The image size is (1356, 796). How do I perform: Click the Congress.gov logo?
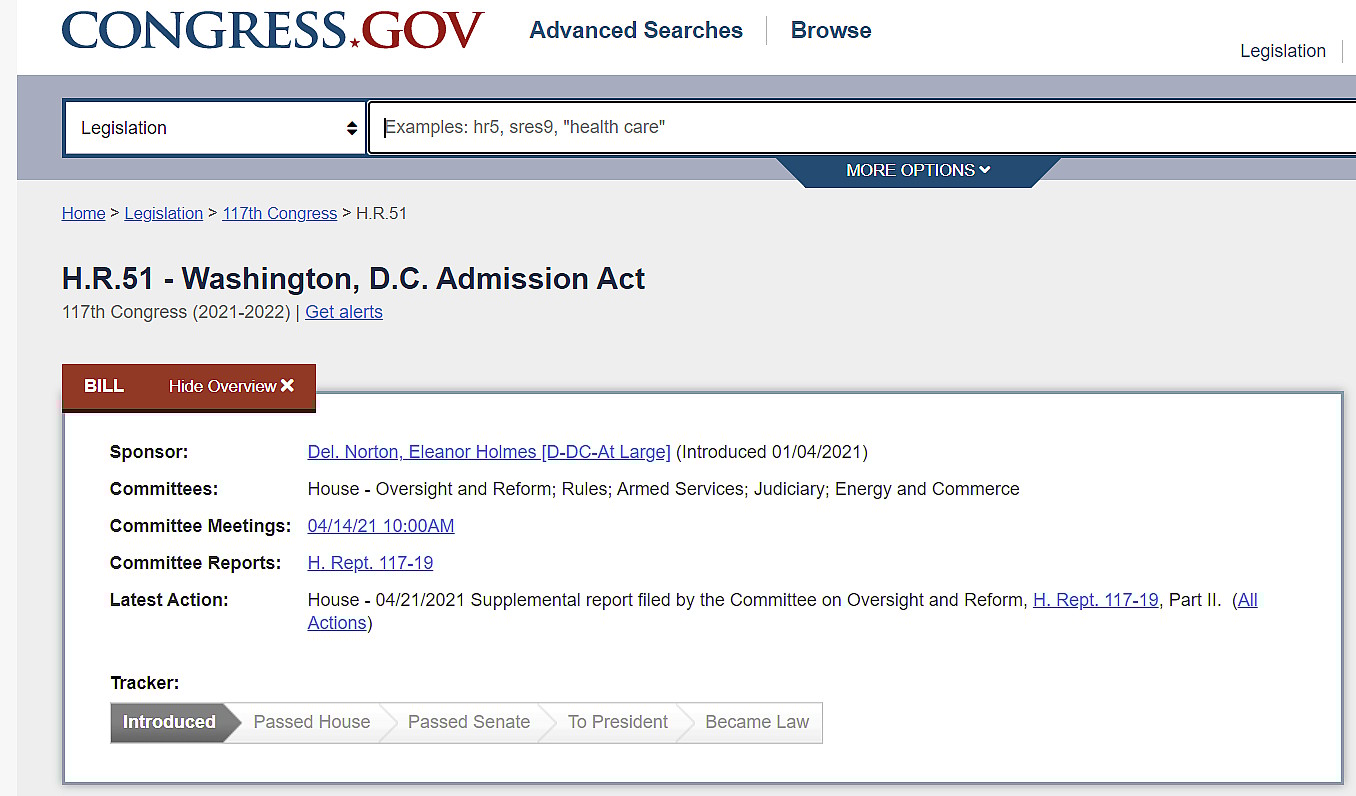click(272, 31)
